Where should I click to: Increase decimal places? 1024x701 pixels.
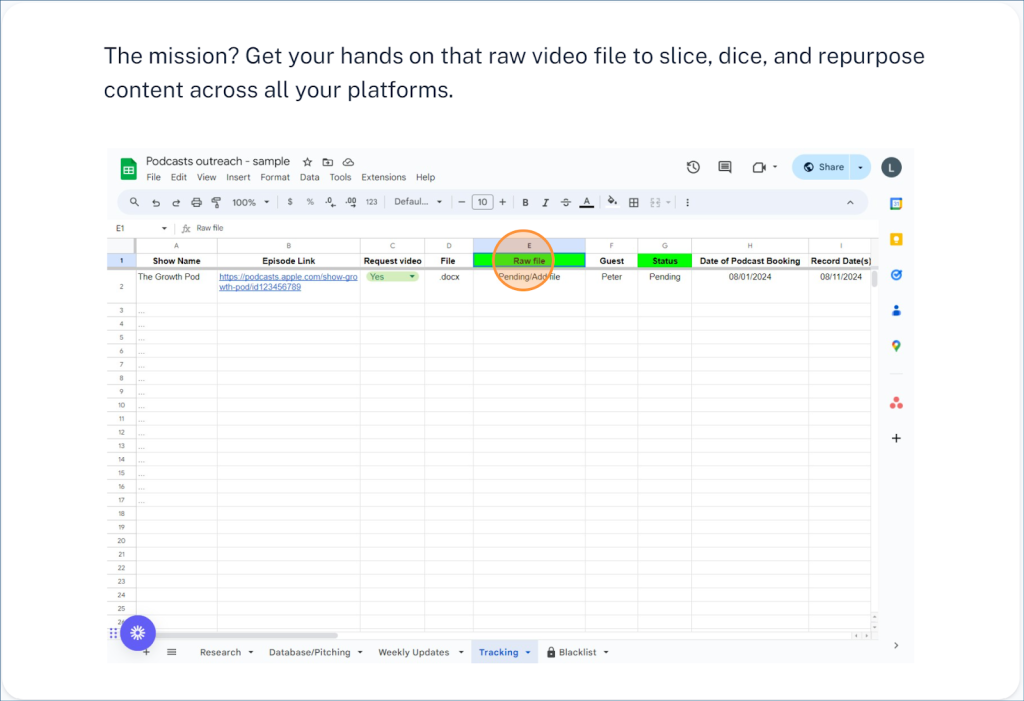[x=351, y=202]
